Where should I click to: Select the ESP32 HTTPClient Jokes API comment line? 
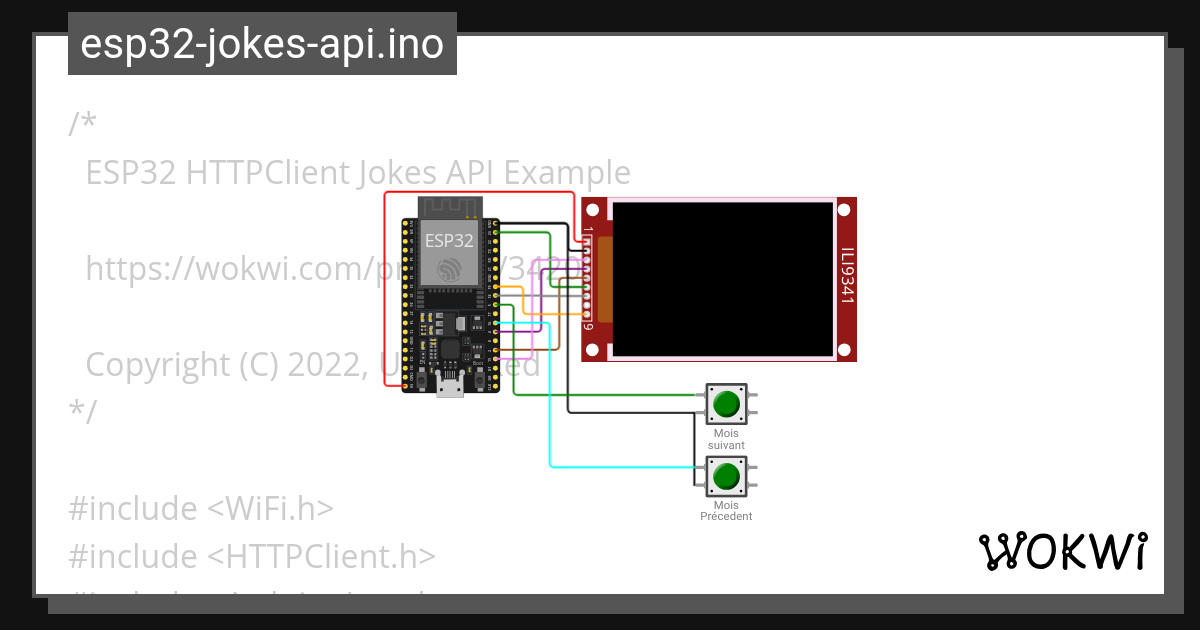[x=358, y=172]
